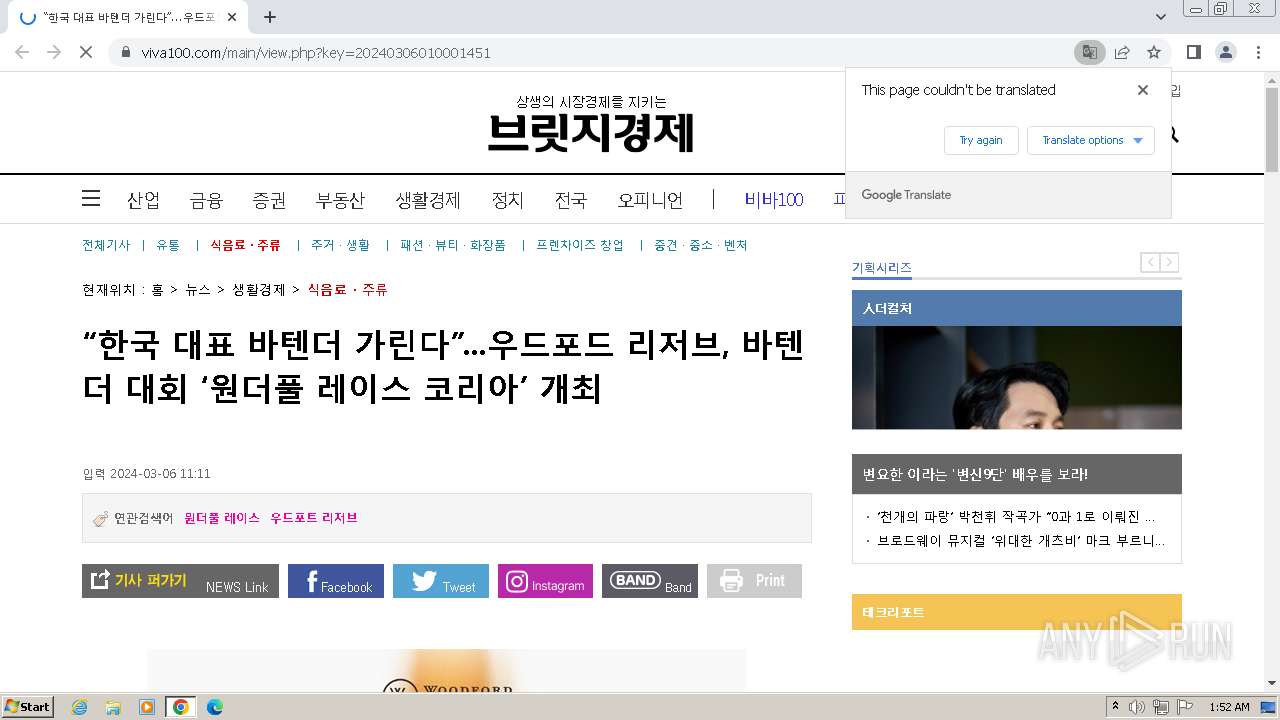Select the 전체기사 subcategory
The height and width of the screenshot is (720, 1280).
point(106,245)
